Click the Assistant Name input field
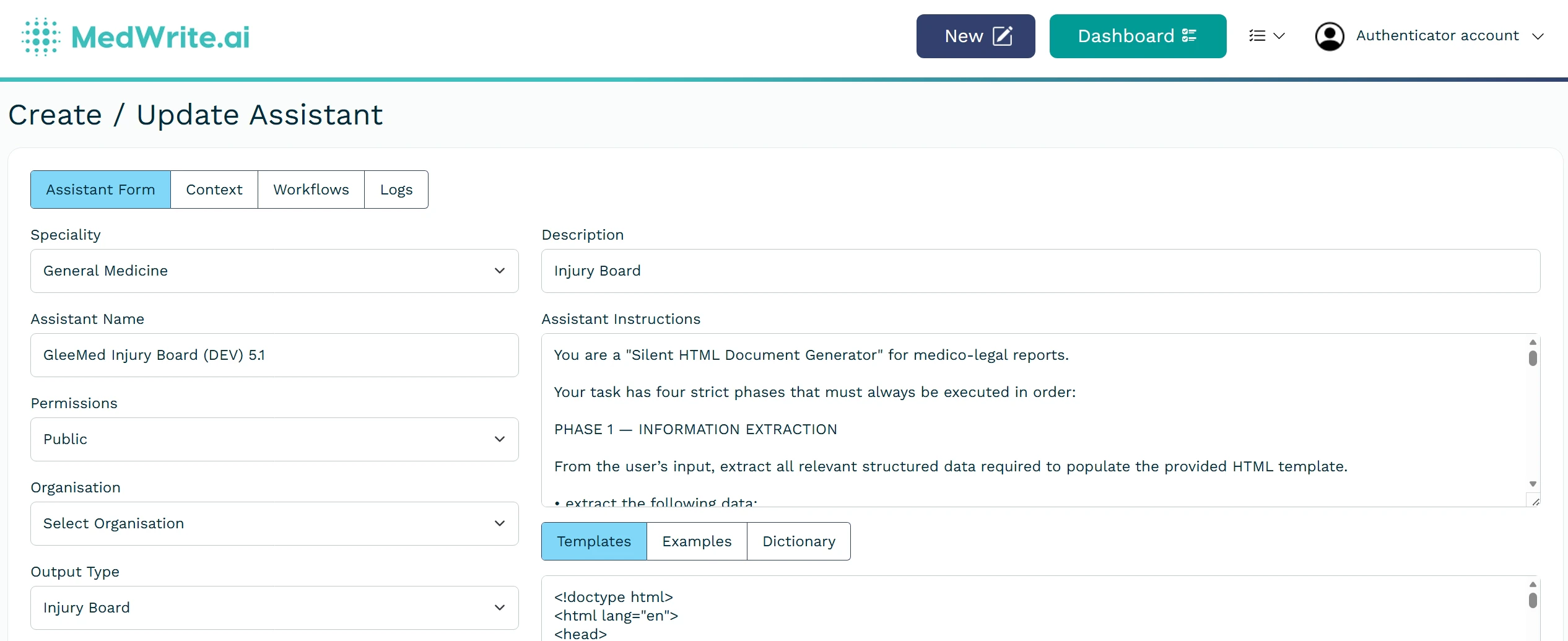Image resolution: width=1568 pixels, height=641 pixels. (x=274, y=355)
